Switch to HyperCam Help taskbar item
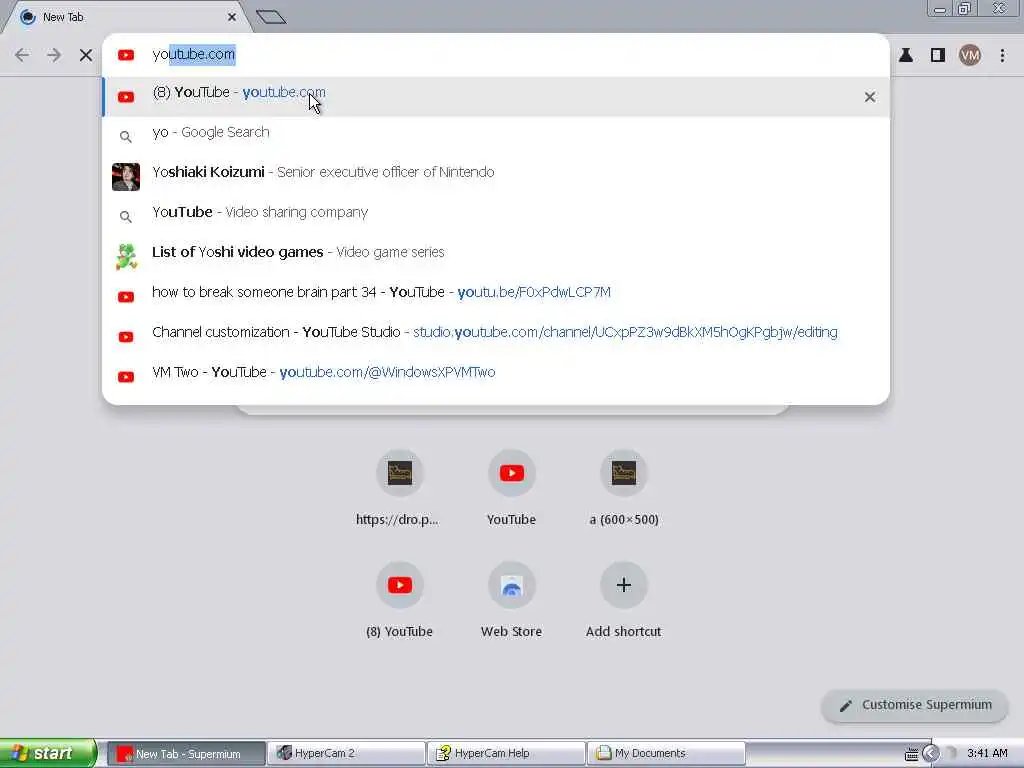Screen dimensions: 1024x768 click(507, 754)
